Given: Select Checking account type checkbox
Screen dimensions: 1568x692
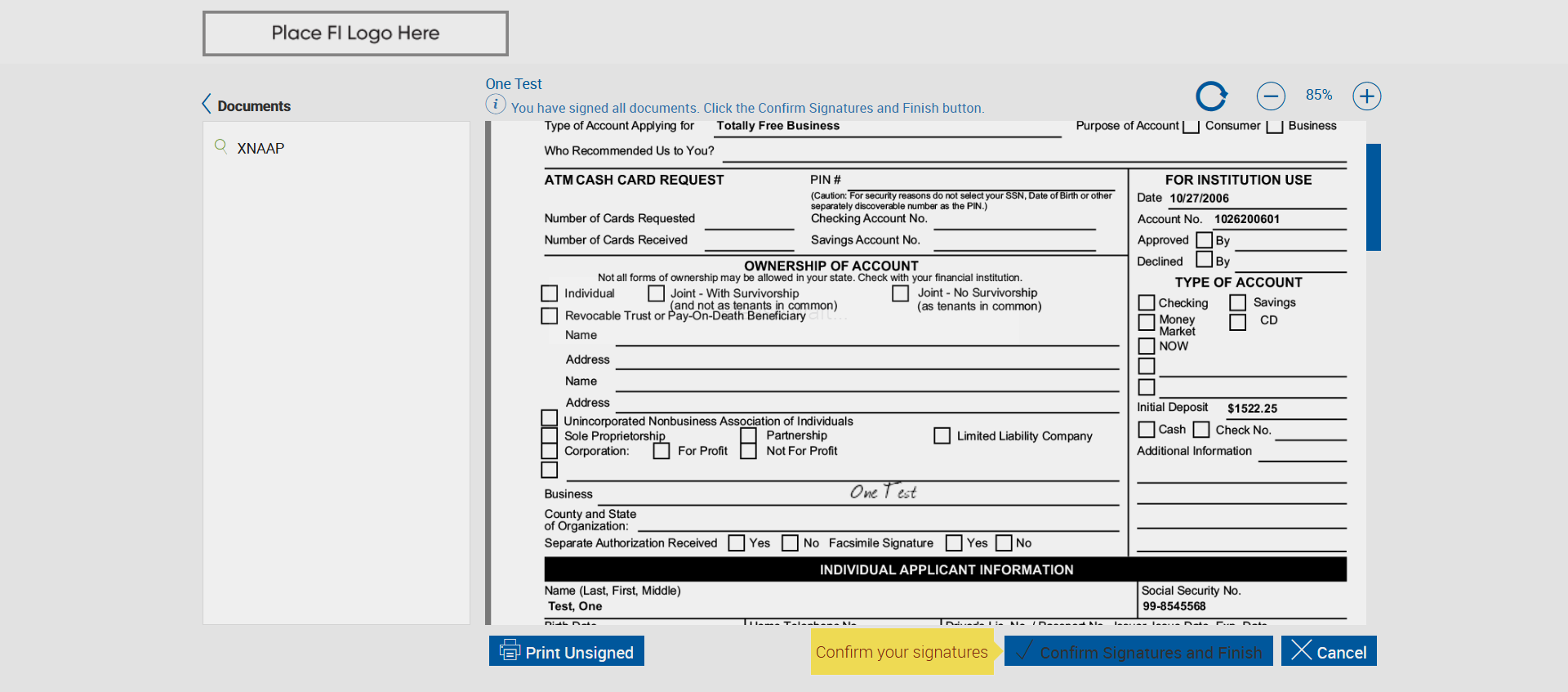Looking at the screenshot, I should (x=1147, y=303).
